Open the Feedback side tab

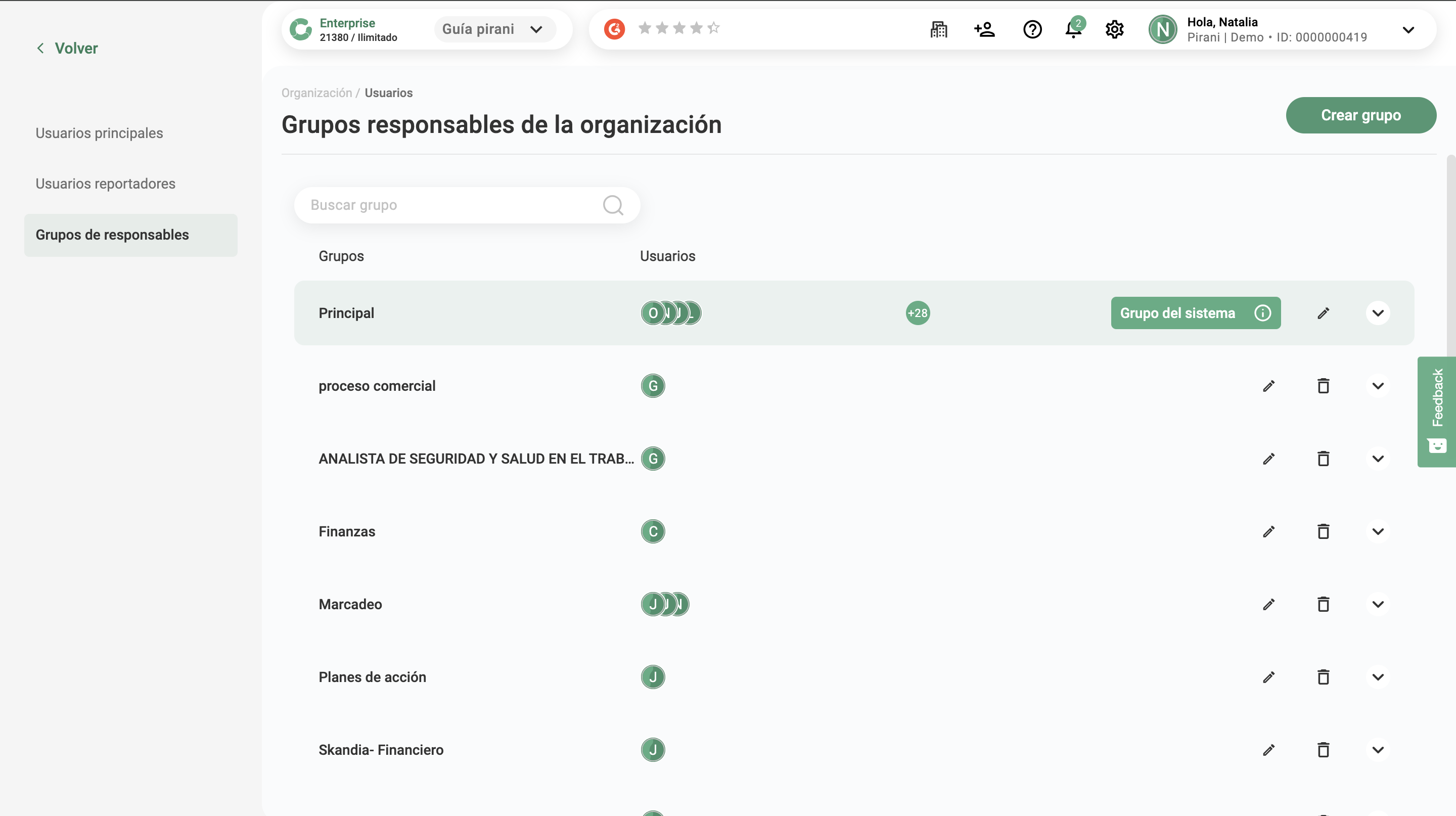1436,412
